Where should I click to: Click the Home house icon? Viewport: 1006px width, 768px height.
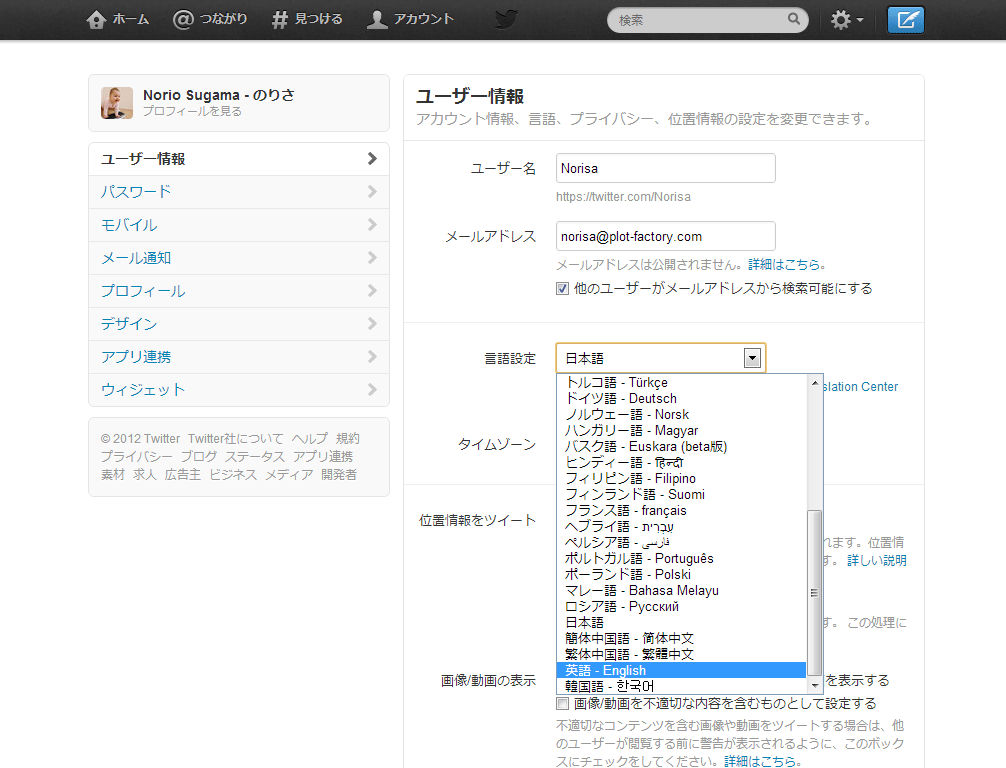point(96,20)
